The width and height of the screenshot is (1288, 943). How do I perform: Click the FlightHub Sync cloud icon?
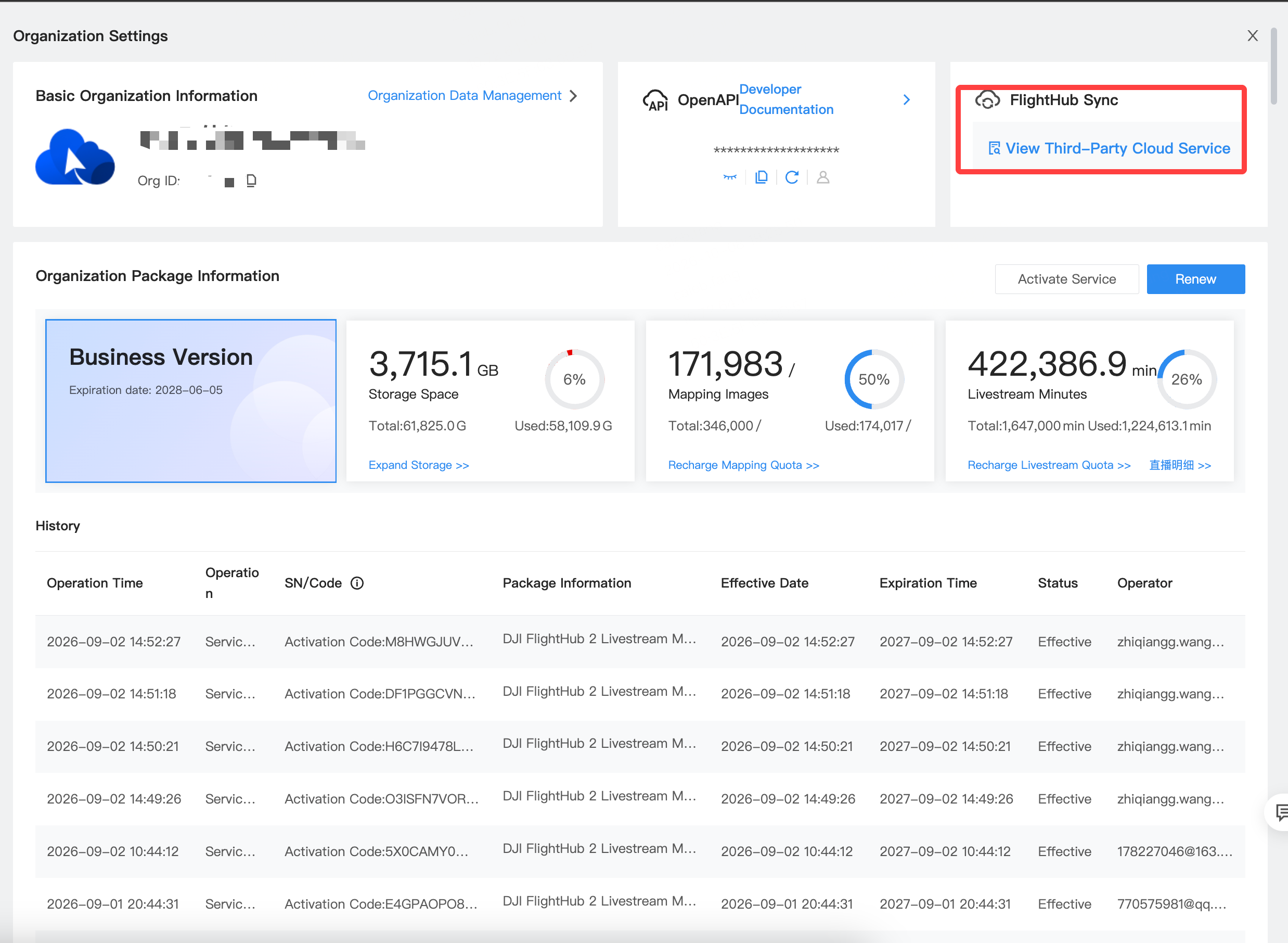(987, 100)
